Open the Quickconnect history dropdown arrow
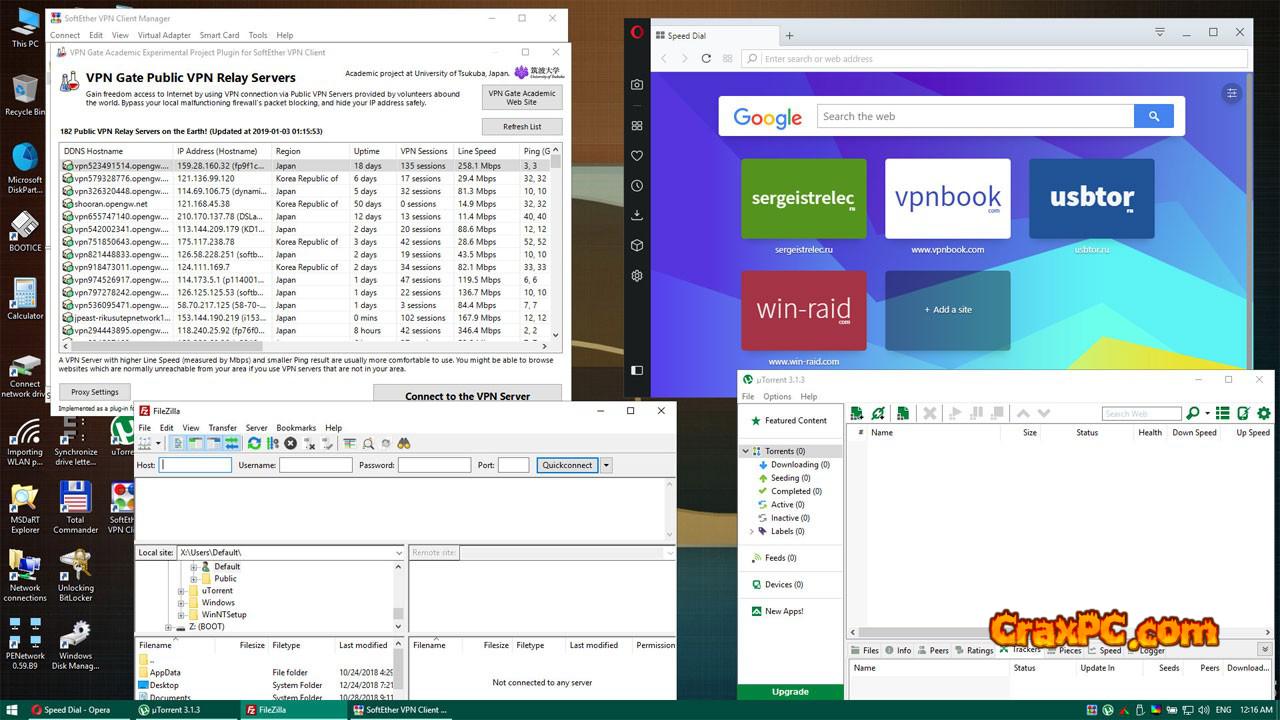Screen dimensions: 1280x720 (606, 465)
